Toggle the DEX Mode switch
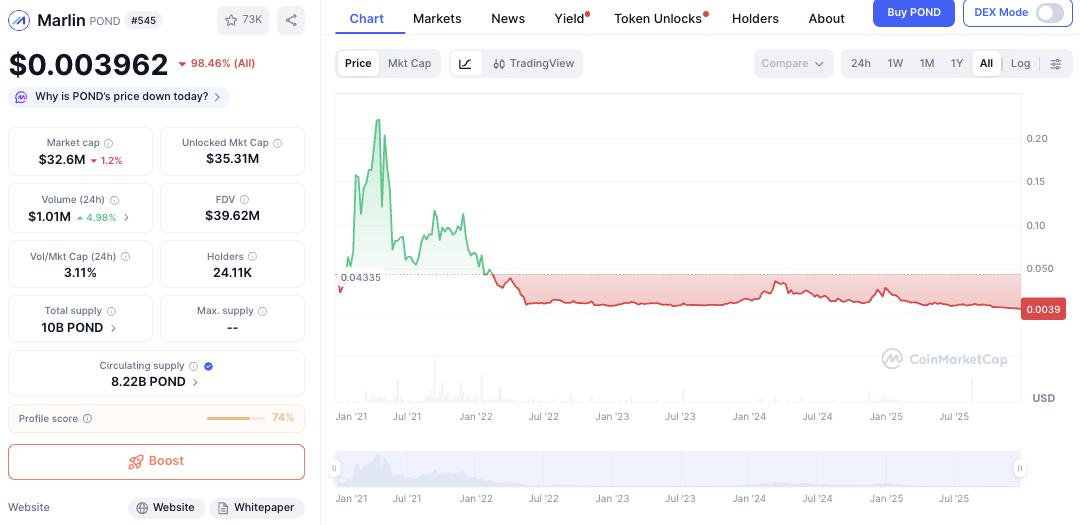This screenshot has height=525, width=1080. [x=1049, y=13]
